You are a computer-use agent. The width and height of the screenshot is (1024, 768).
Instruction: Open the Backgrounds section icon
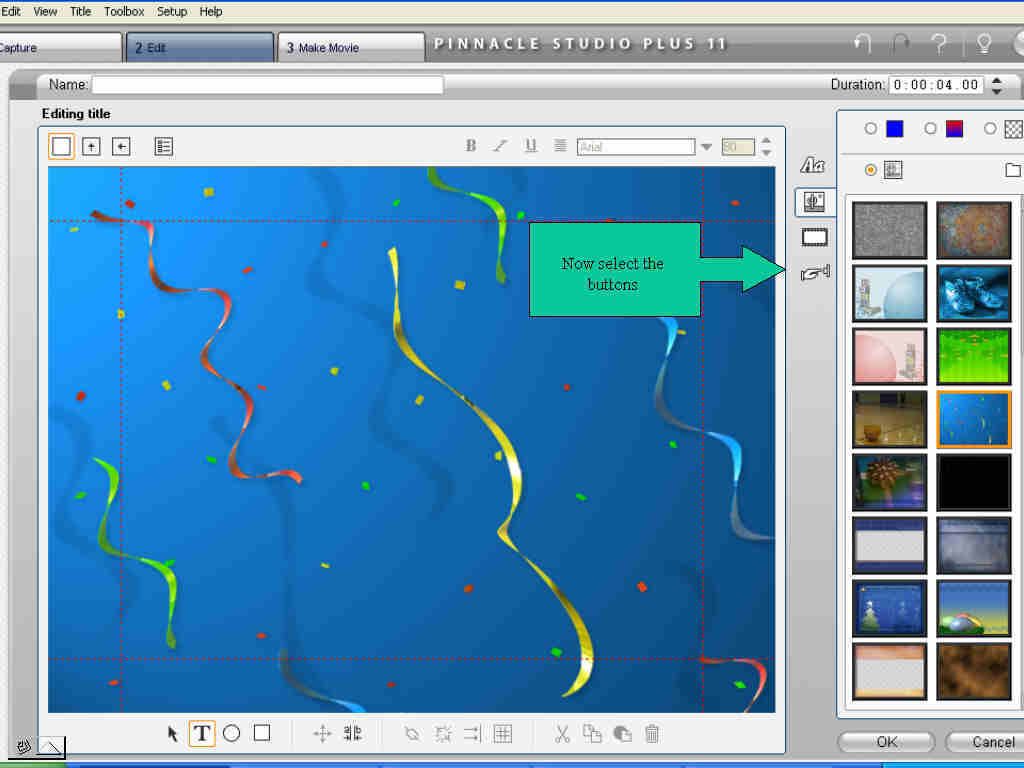pyautogui.click(x=814, y=202)
